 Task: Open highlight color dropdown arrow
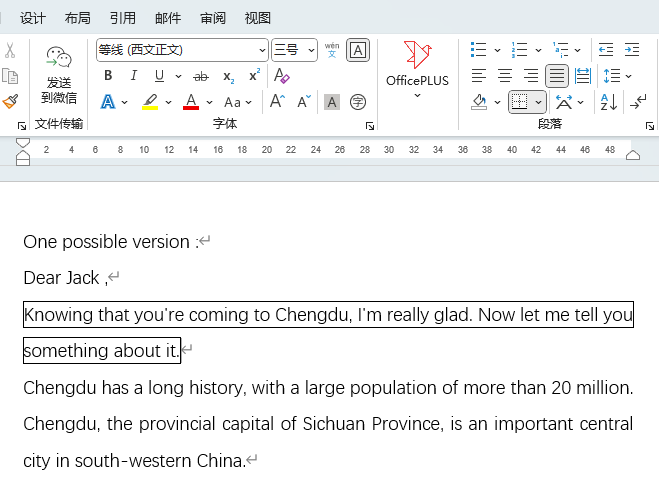point(169,102)
